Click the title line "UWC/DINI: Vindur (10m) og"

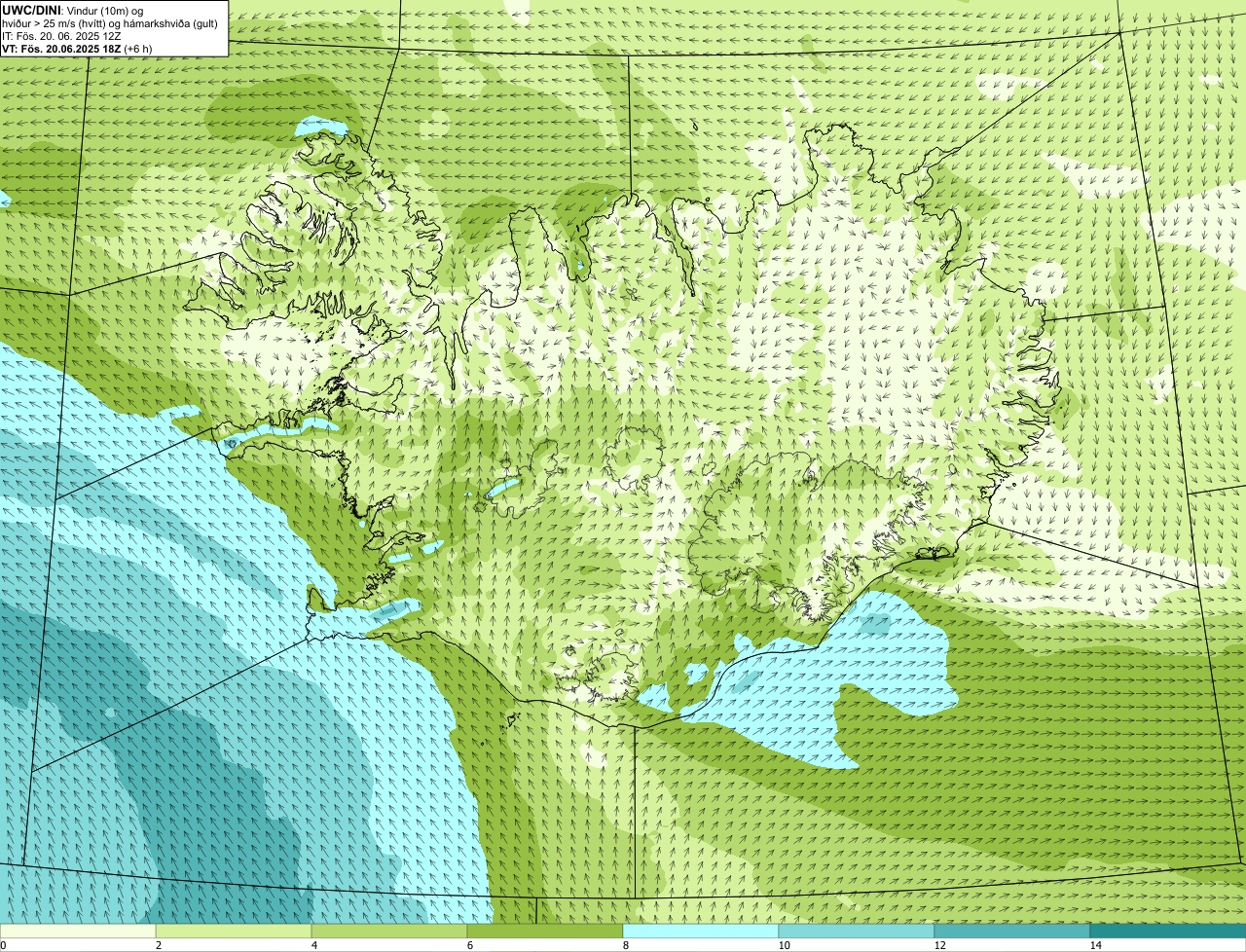[x=73, y=11]
